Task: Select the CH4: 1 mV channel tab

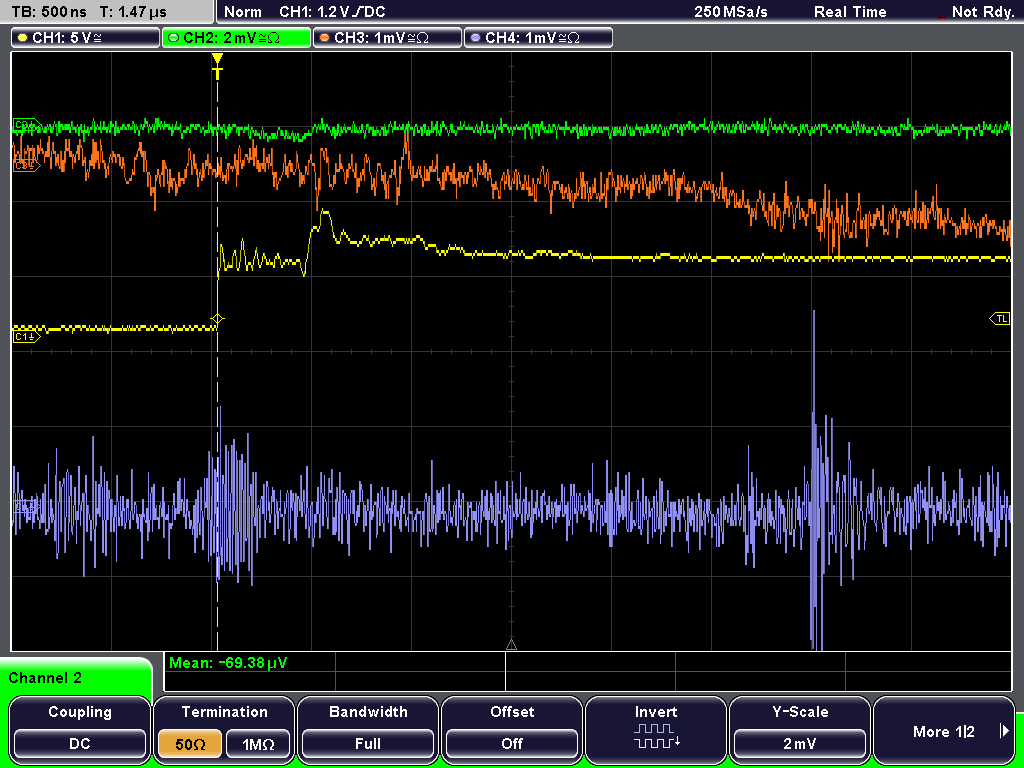Action: [538, 38]
